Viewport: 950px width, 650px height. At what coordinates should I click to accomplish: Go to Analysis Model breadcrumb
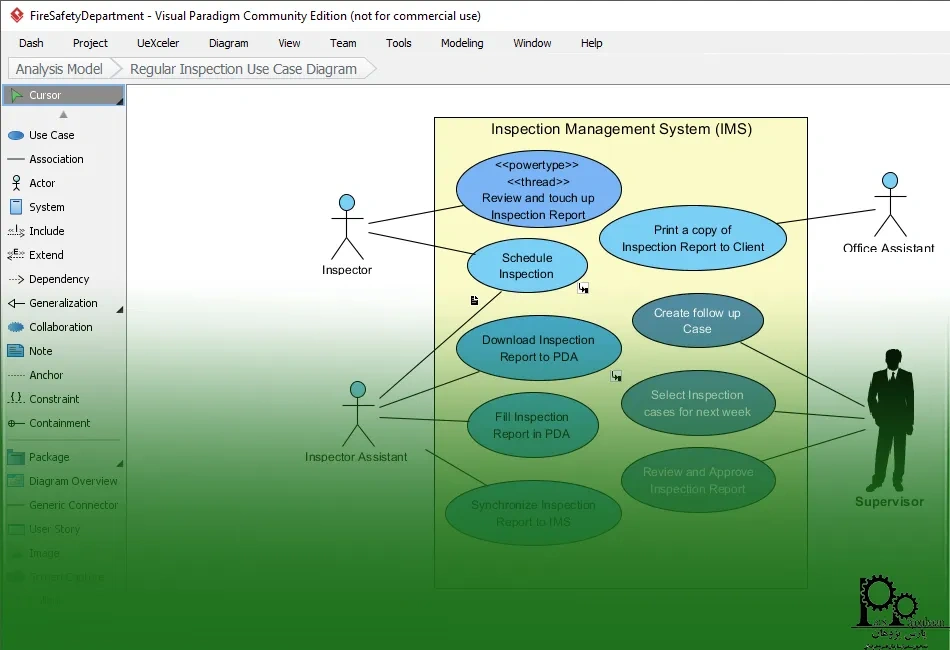pos(59,69)
